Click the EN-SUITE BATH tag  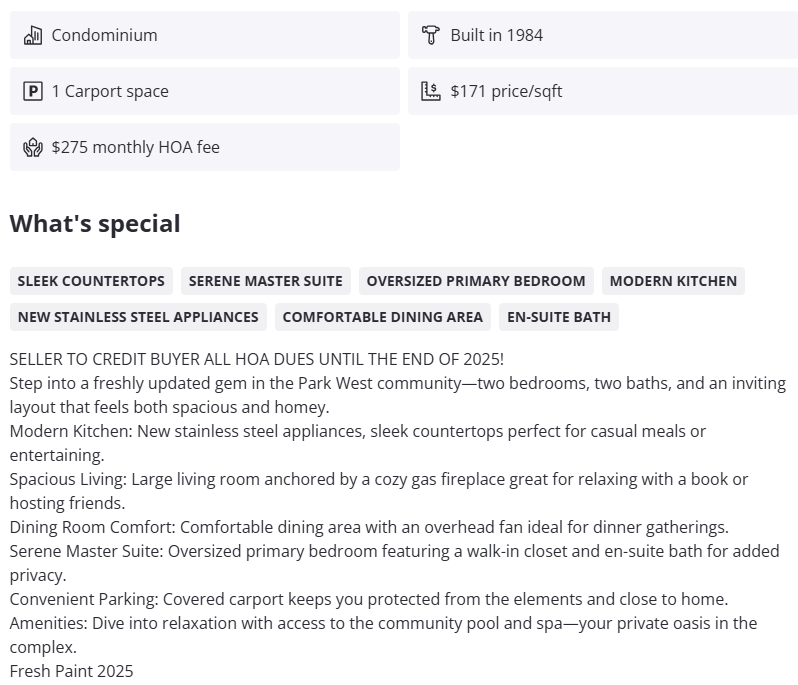point(558,317)
